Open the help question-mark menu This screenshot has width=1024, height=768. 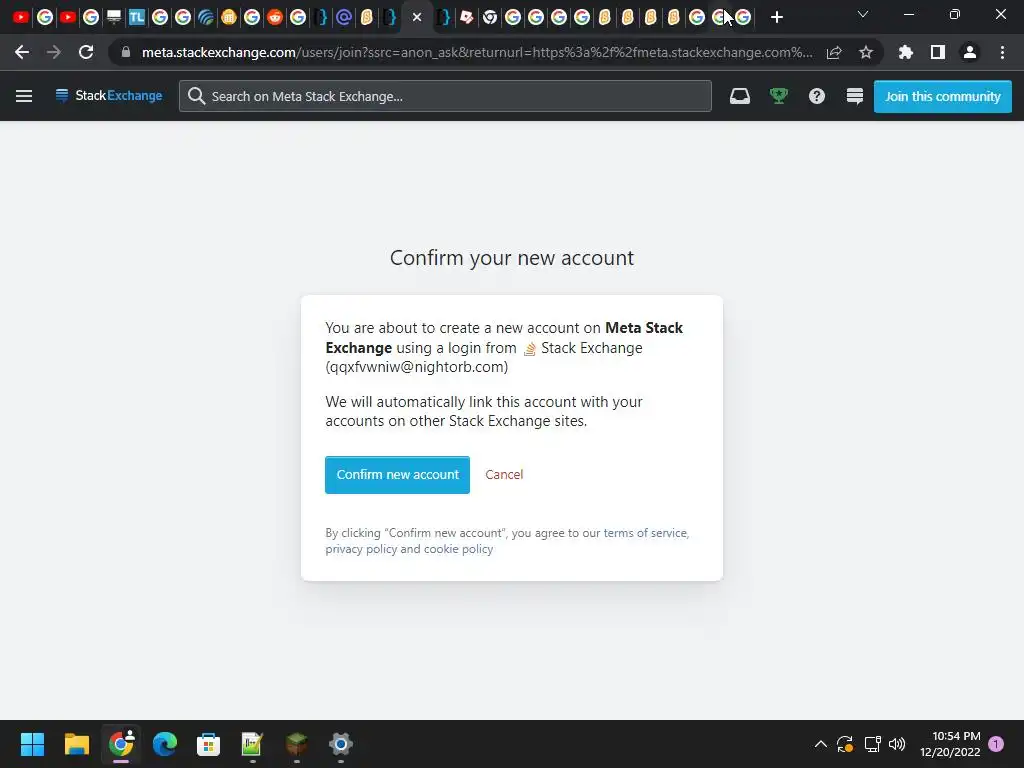pos(817,96)
